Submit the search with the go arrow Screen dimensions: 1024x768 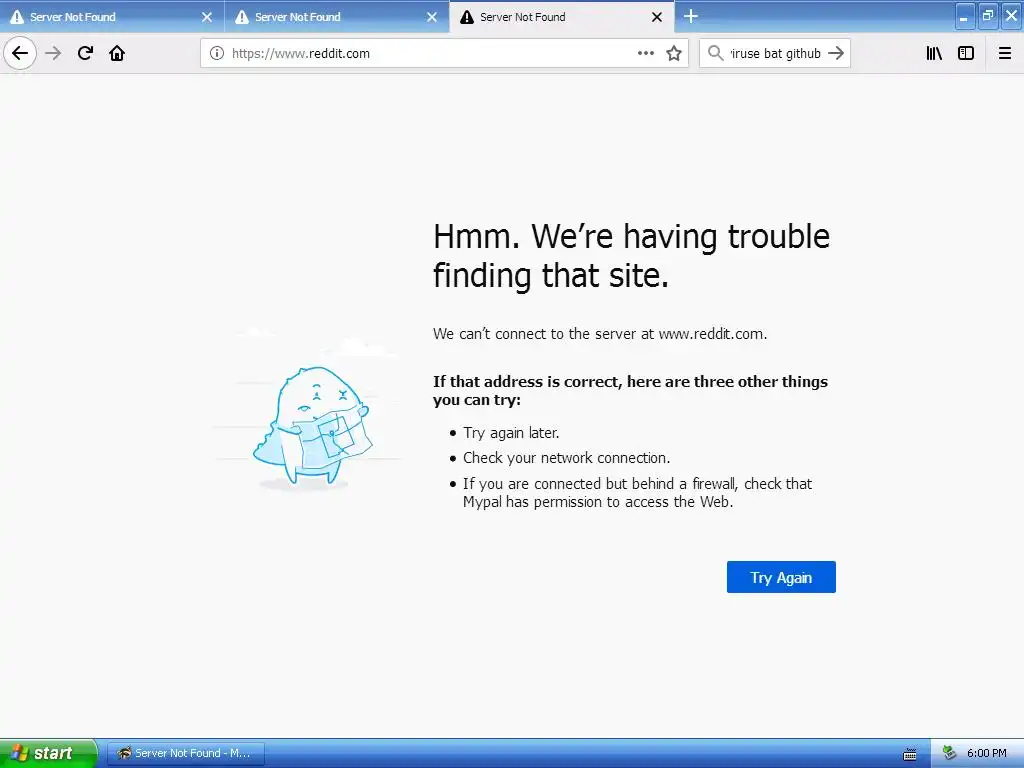(836, 53)
